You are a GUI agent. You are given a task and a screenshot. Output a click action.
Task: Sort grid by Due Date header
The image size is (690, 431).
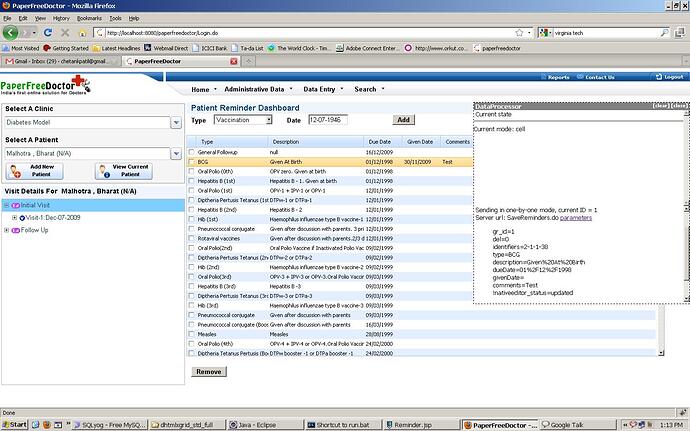click(382, 142)
